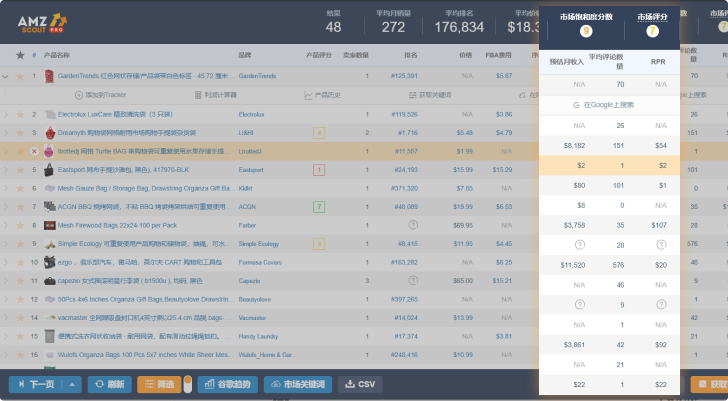Open the Simple Ecology brand link

tap(259, 244)
